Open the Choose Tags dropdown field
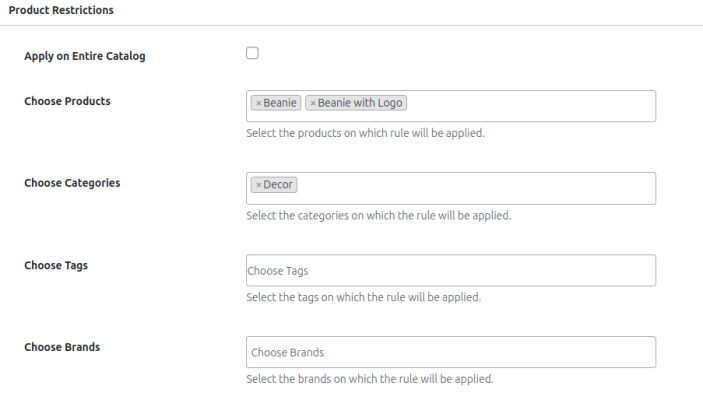The image size is (703, 407). 450,270
